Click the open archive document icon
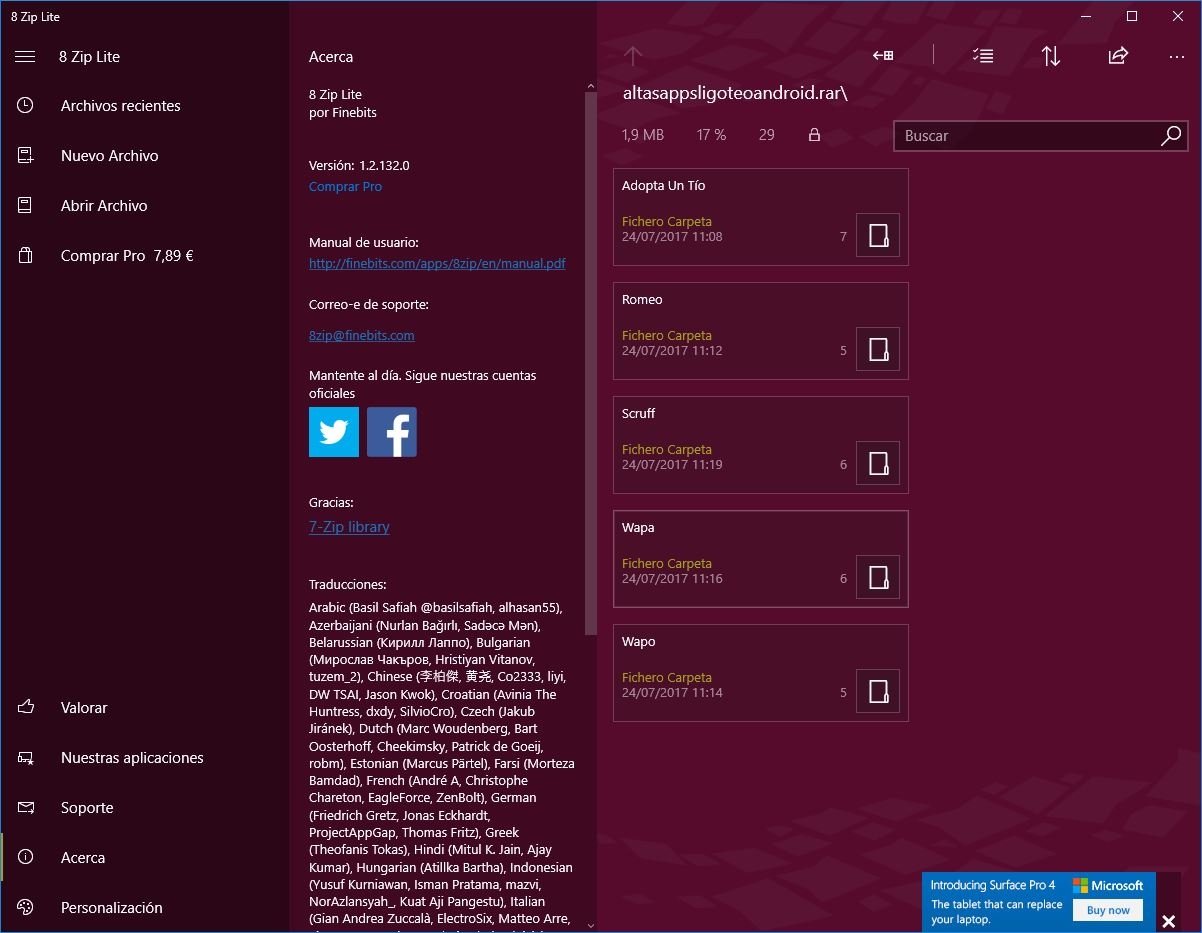The width and height of the screenshot is (1202, 933). pyautogui.click(x=26, y=205)
